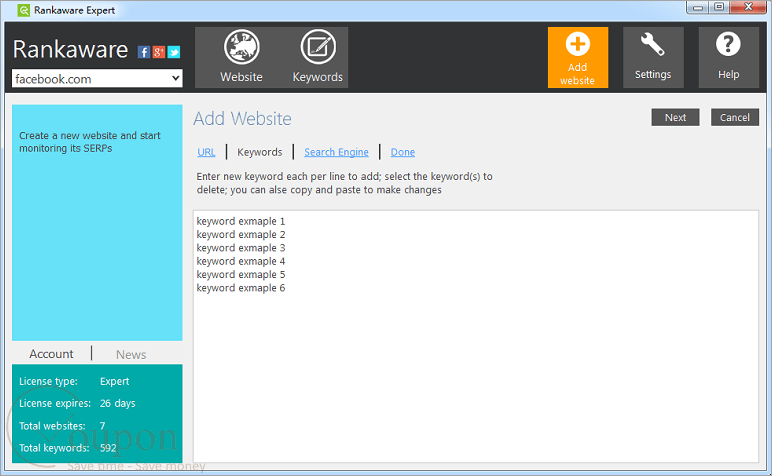Visit Rankaware Facebook page icon
772x476 pixels.
pyautogui.click(x=144, y=52)
